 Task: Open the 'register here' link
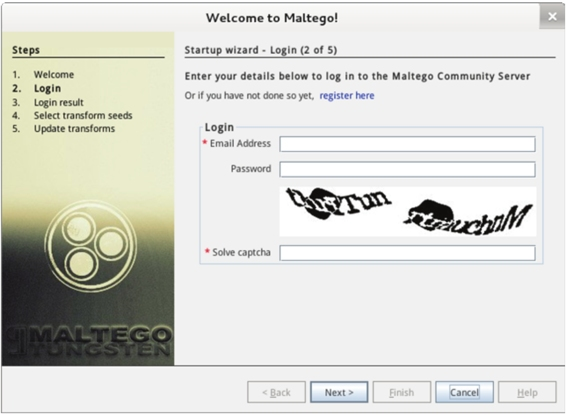click(347, 96)
